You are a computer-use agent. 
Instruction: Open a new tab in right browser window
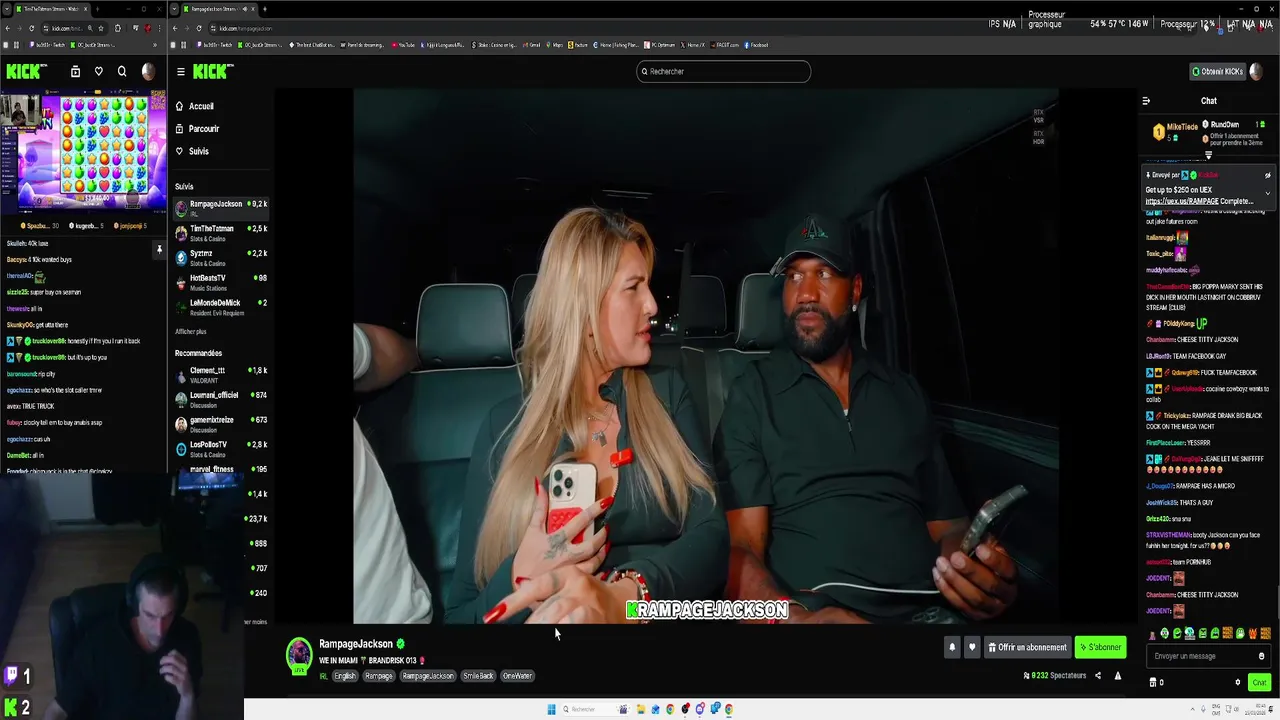point(265,9)
